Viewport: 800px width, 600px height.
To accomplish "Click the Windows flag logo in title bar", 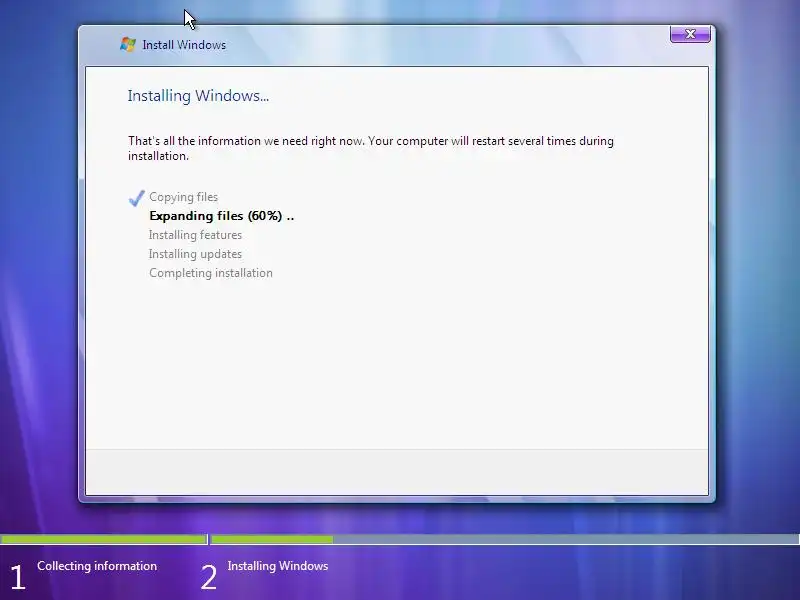I will (x=128, y=44).
